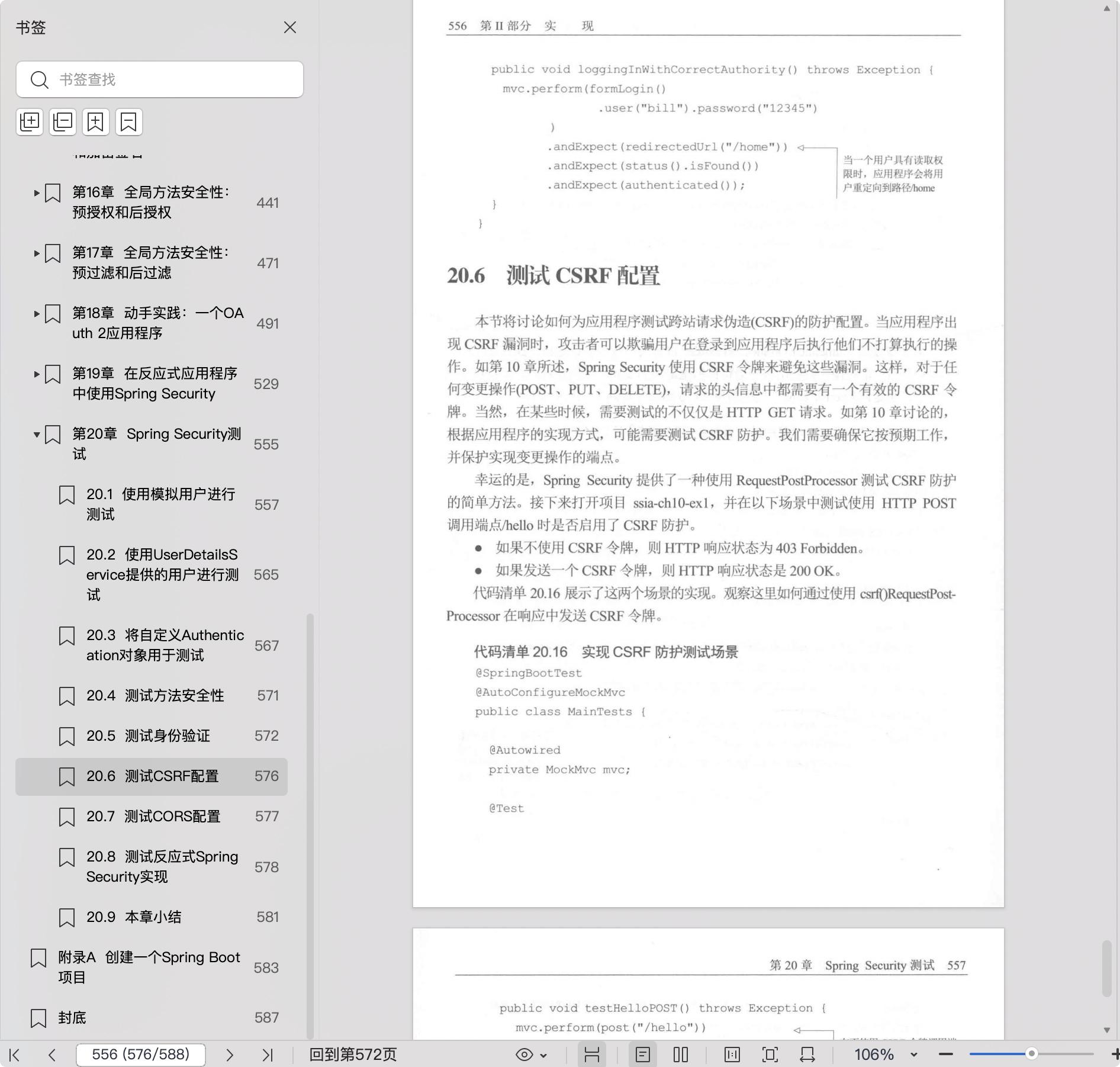Enable two-page side-by-side view
Image resolution: width=1120 pixels, height=1067 pixels.
681,1055
